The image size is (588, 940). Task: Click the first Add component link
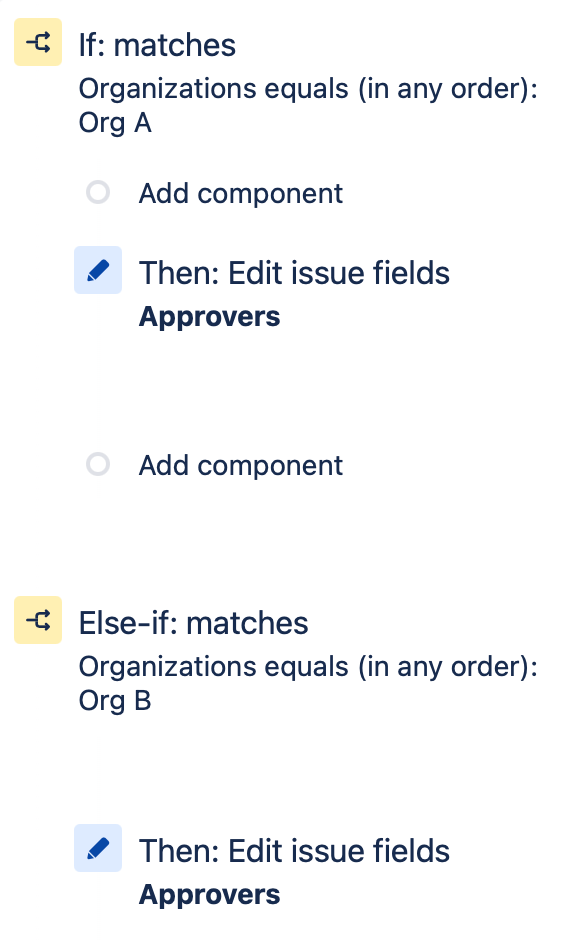click(x=240, y=192)
